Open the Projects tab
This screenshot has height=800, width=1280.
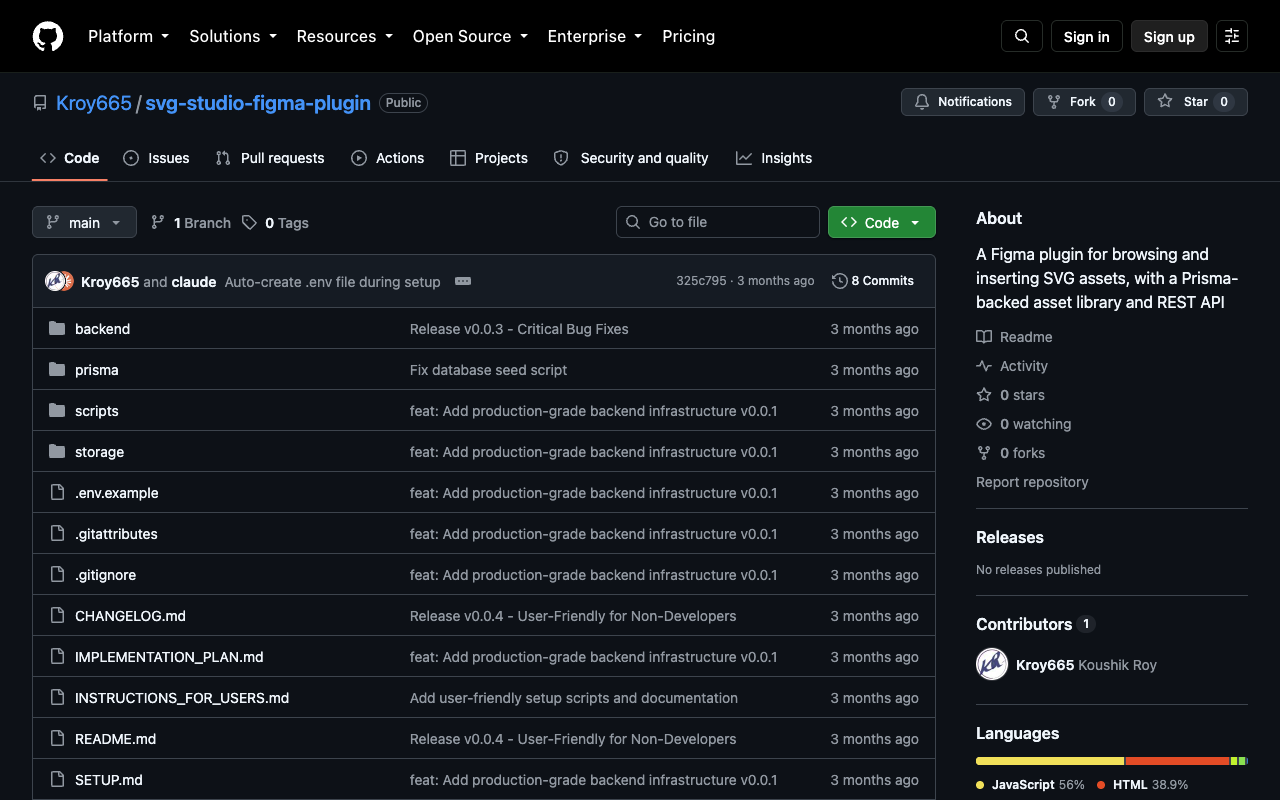(489, 158)
